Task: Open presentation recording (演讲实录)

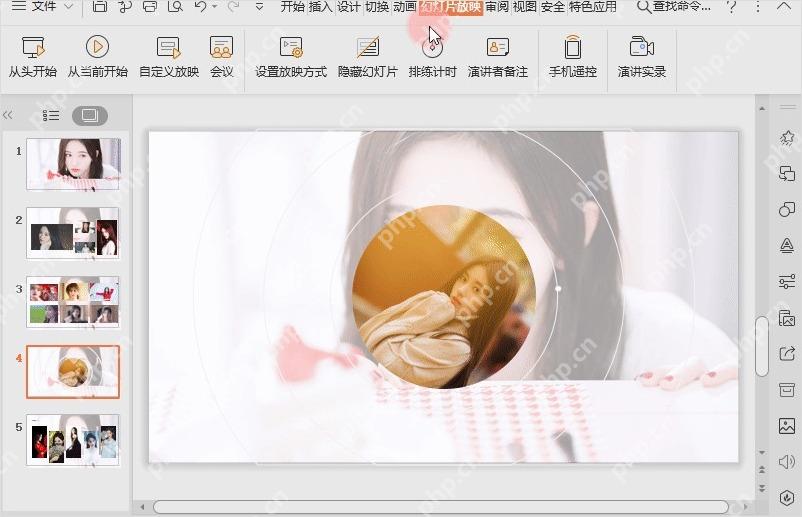Action: point(642,57)
